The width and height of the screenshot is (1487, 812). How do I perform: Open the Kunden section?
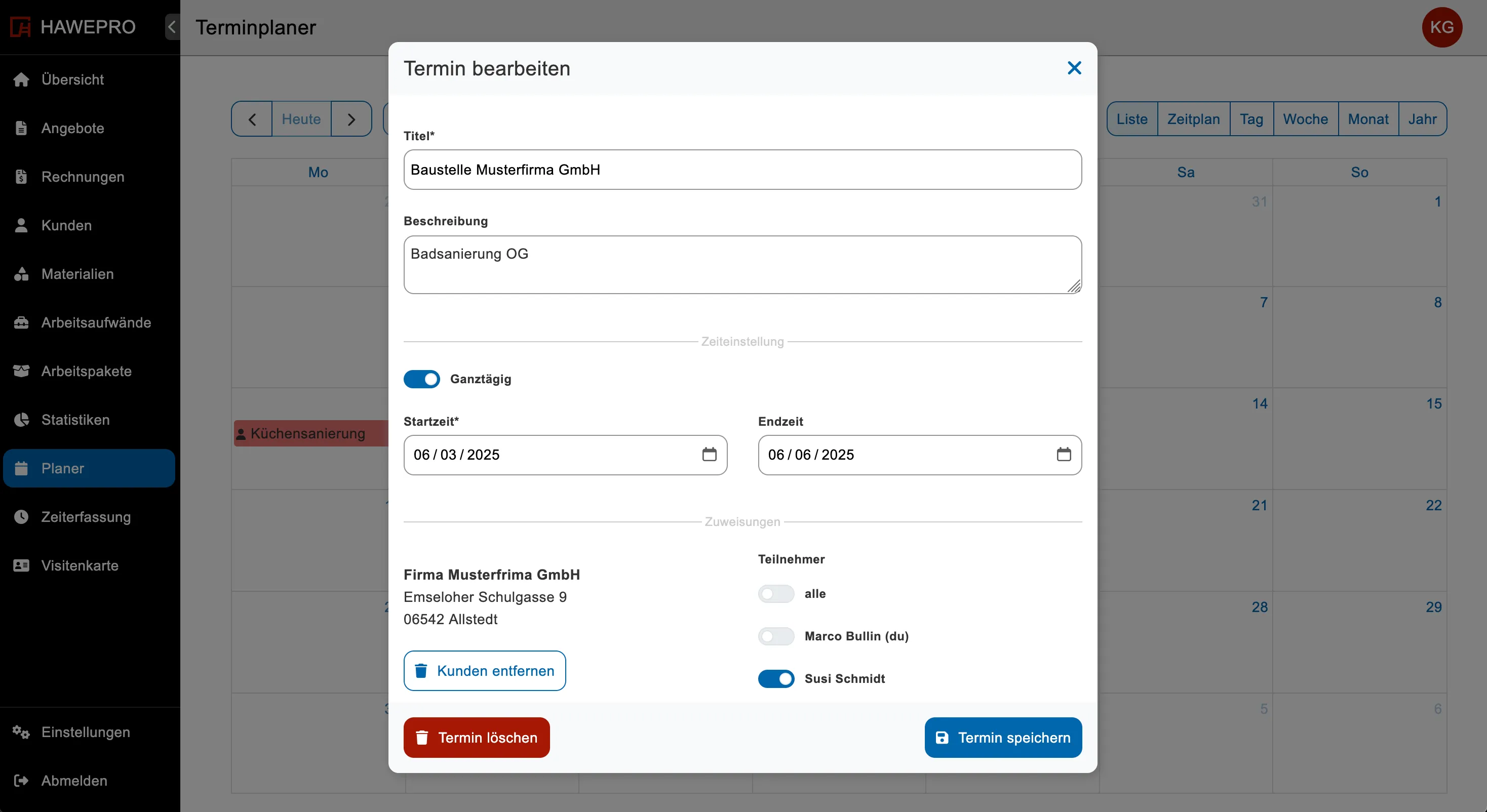[x=89, y=225]
